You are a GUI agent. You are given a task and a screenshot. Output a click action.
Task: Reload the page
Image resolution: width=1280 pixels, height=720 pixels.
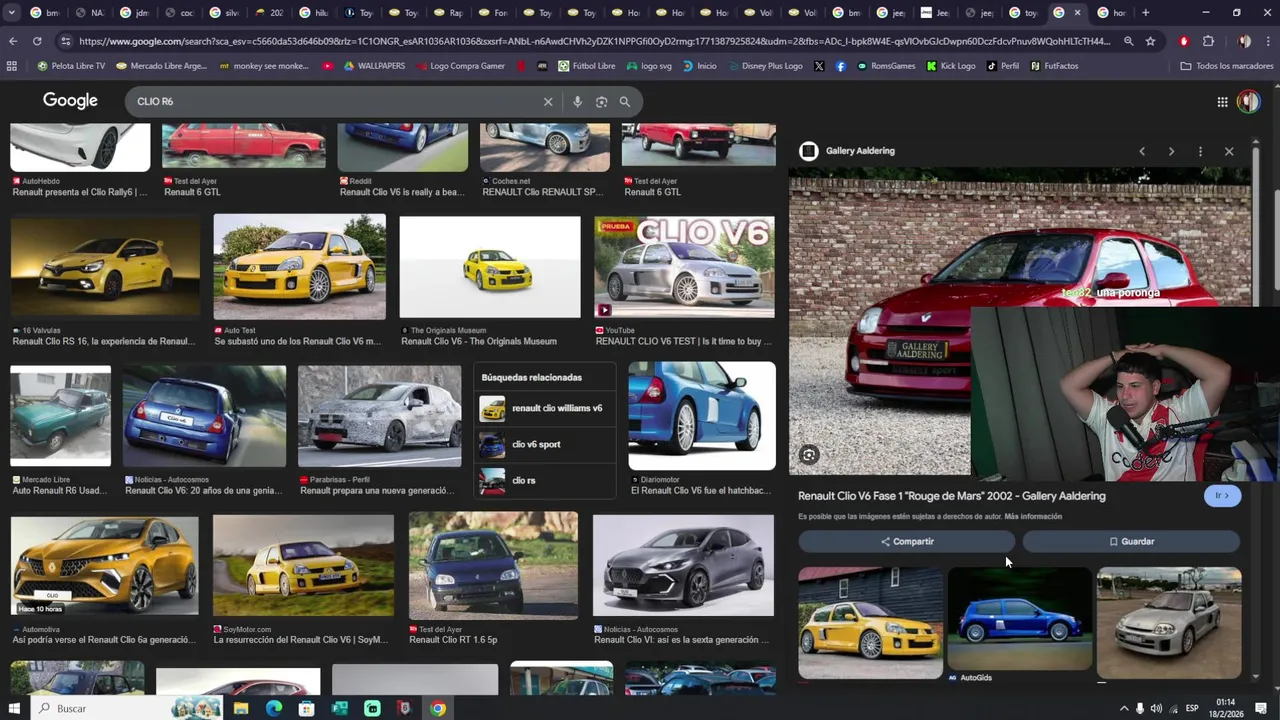37,41
